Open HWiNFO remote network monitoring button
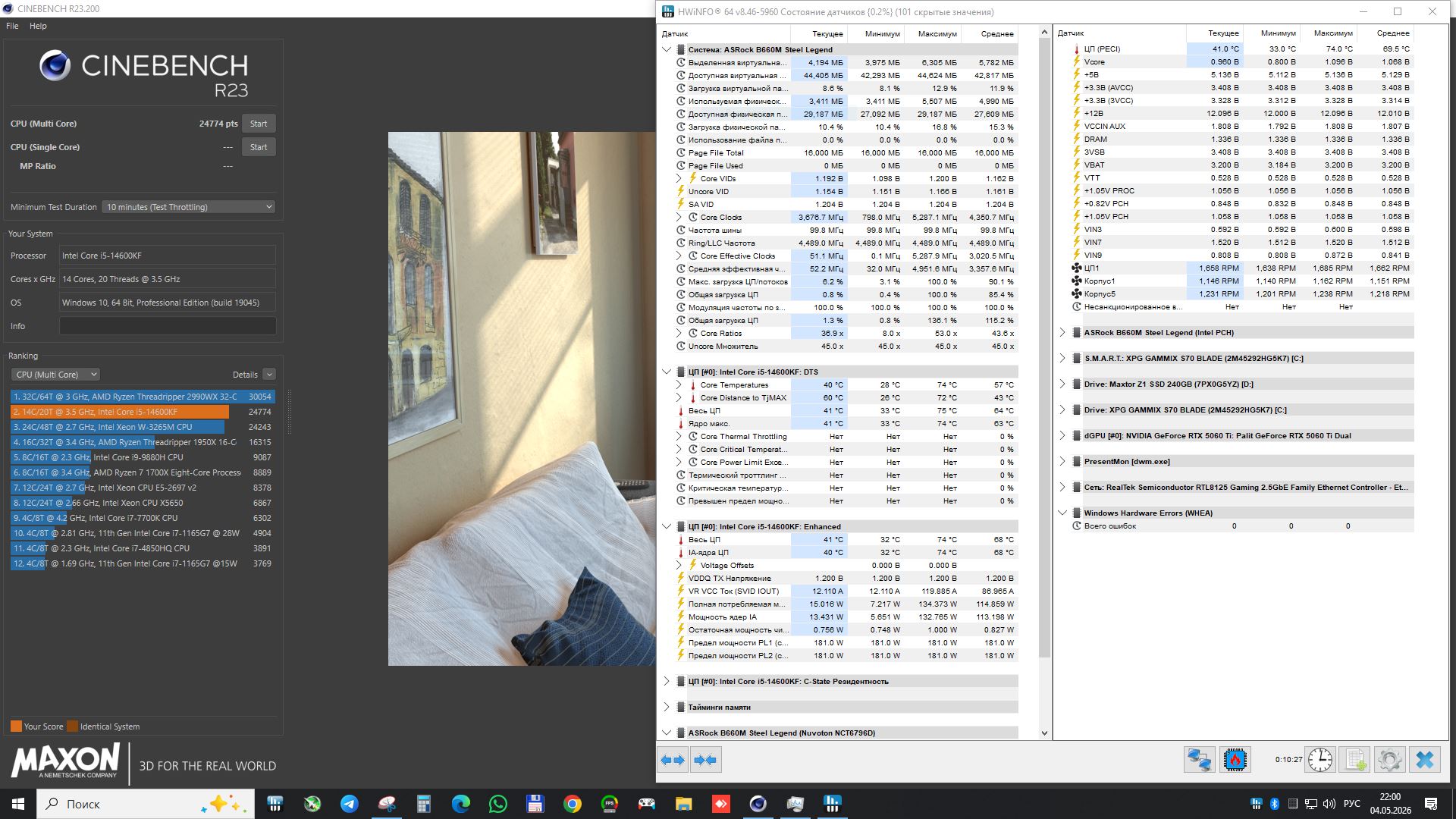 (1200, 760)
